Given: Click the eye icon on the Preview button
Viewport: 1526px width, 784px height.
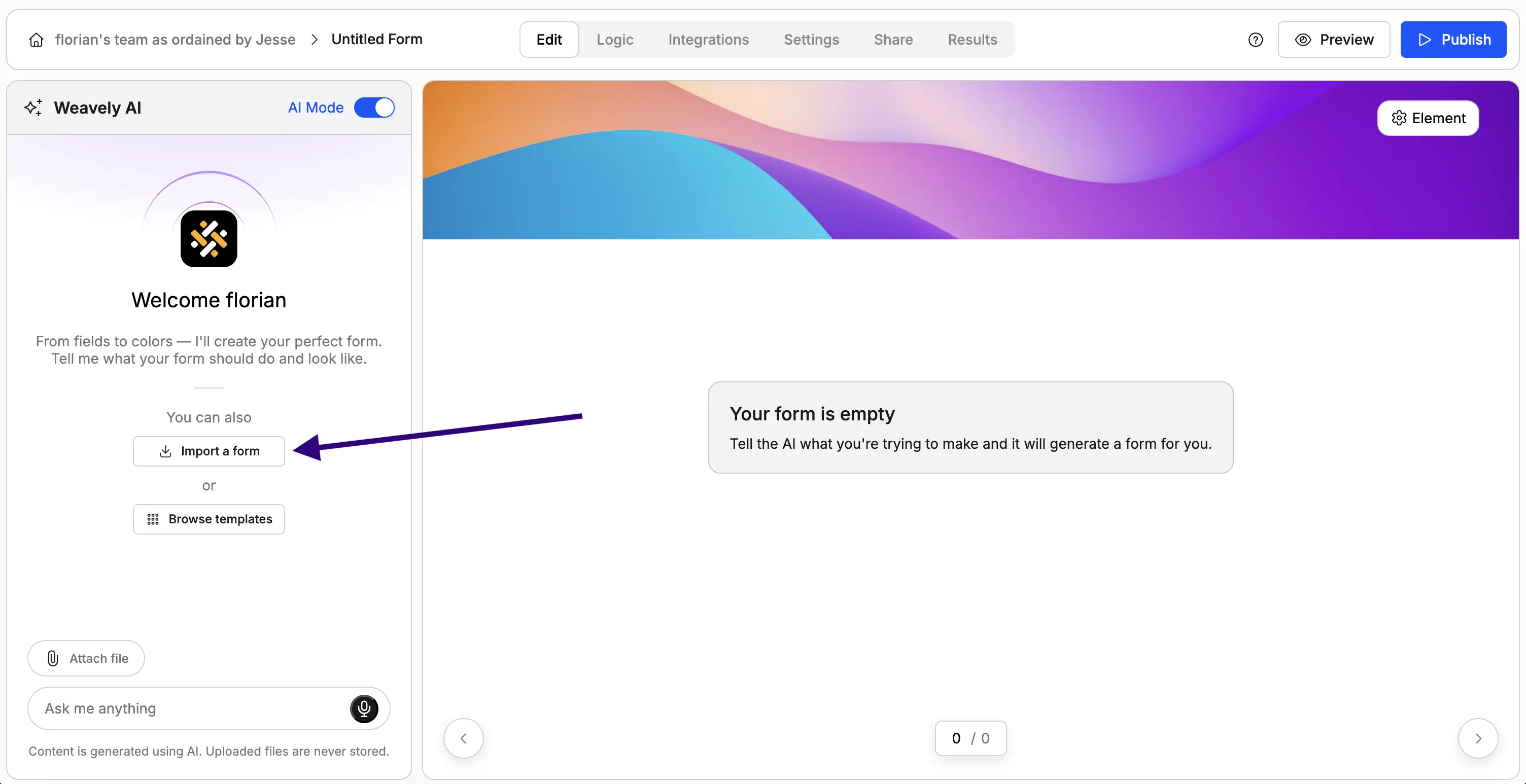Looking at the screenshot, I should 1303,39.
